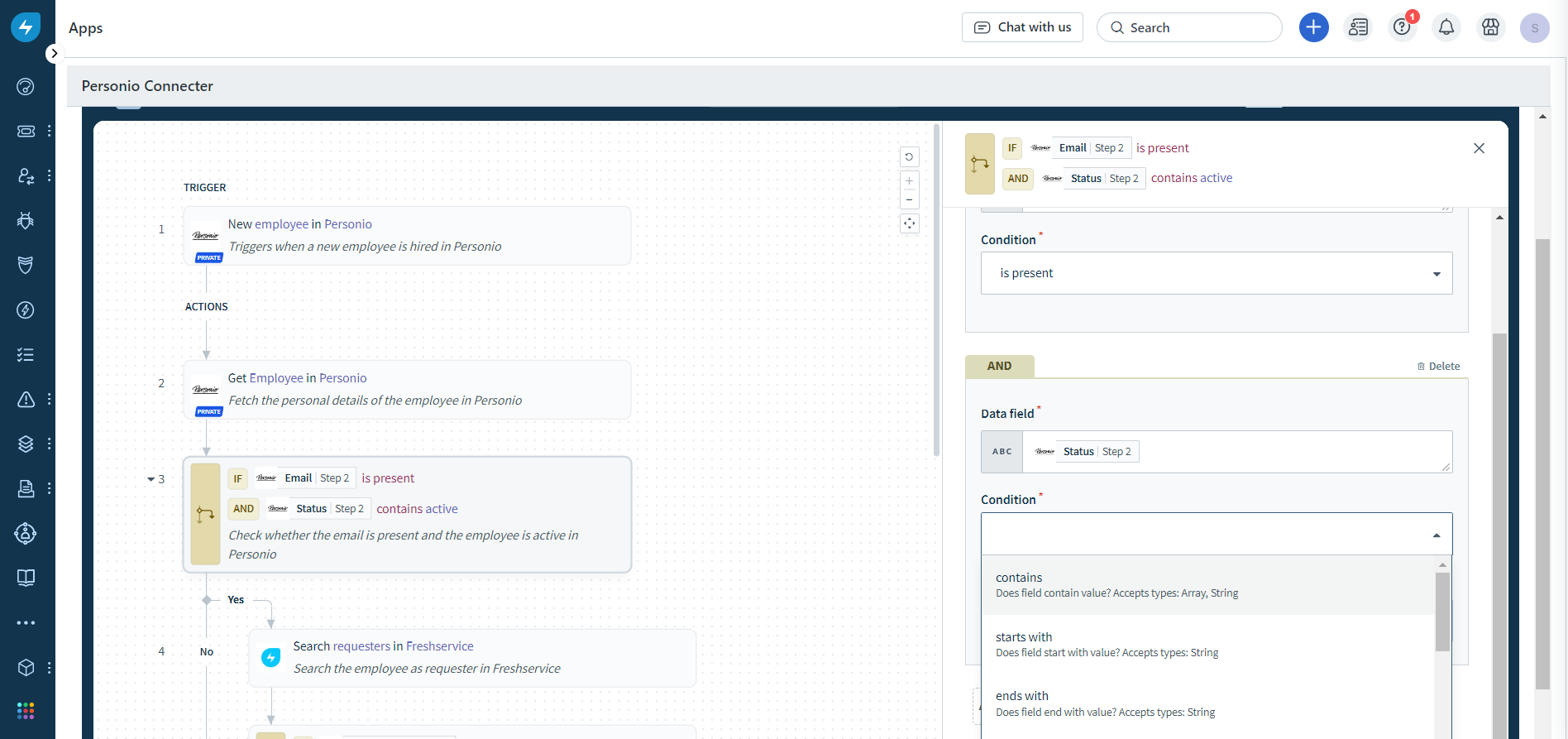The image size is (1568, 739).
Task: Click the Search field in header
Action: click(1189, 27)
